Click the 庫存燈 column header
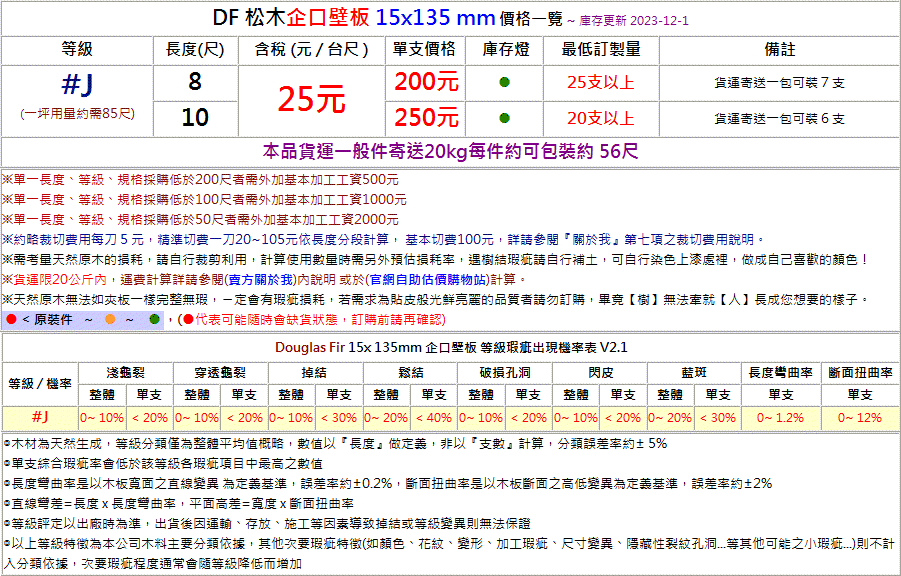The width and height of the screenshot is (901, 576). click(505, 49)
